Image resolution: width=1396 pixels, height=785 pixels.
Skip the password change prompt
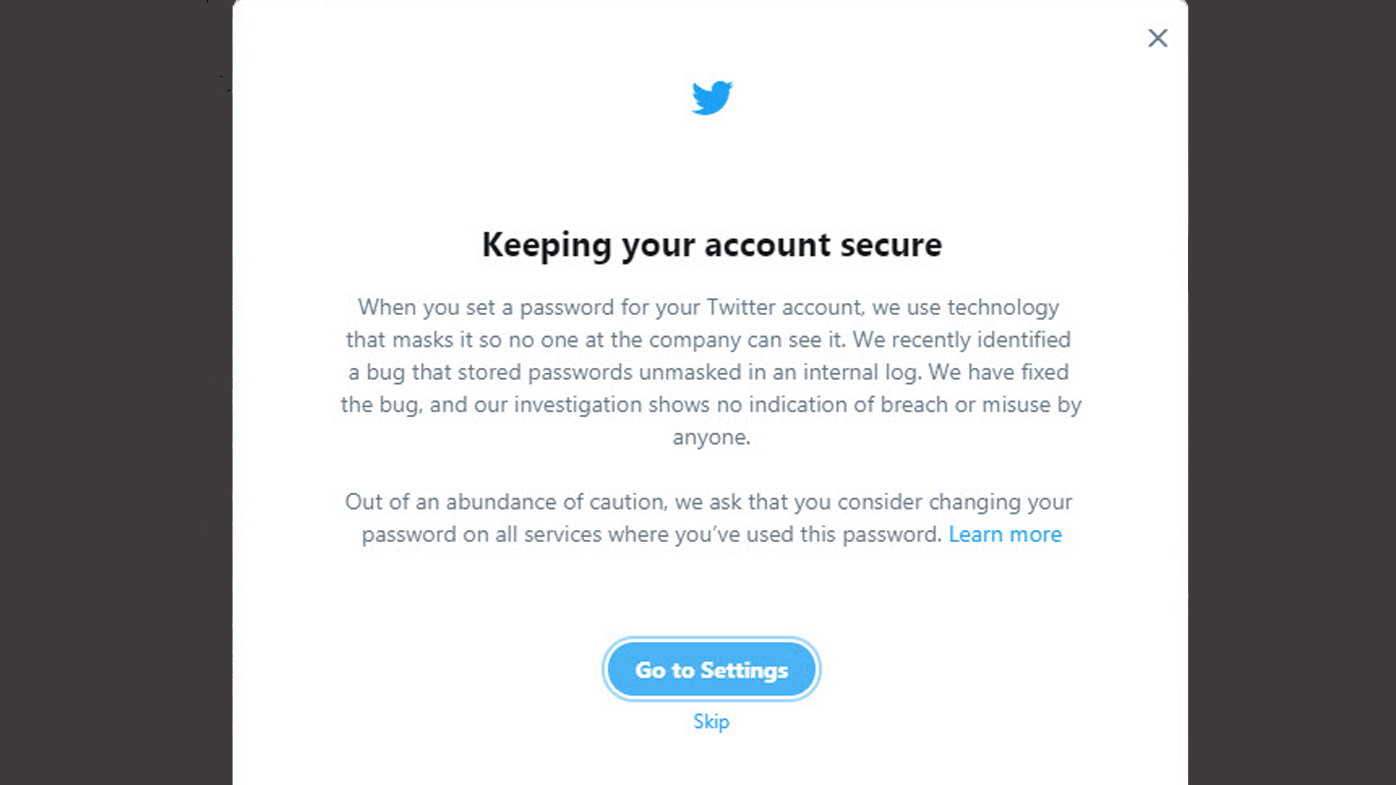coord(711,722)
